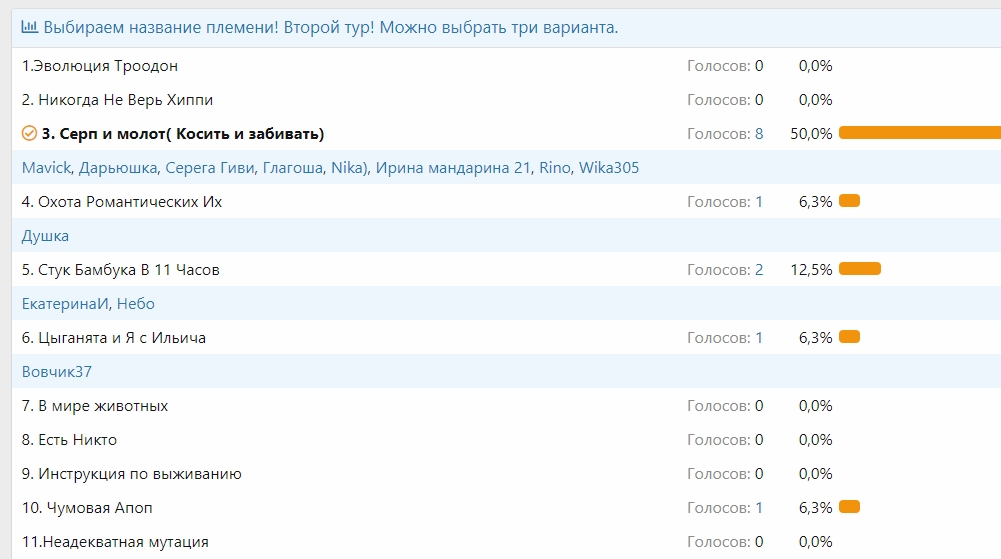Open voter profile Душка

tap(45, 236)
